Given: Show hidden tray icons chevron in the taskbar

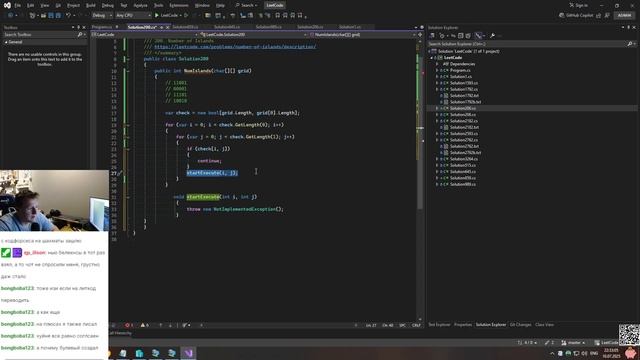Looking at the screenshot, I should (552, 353).
